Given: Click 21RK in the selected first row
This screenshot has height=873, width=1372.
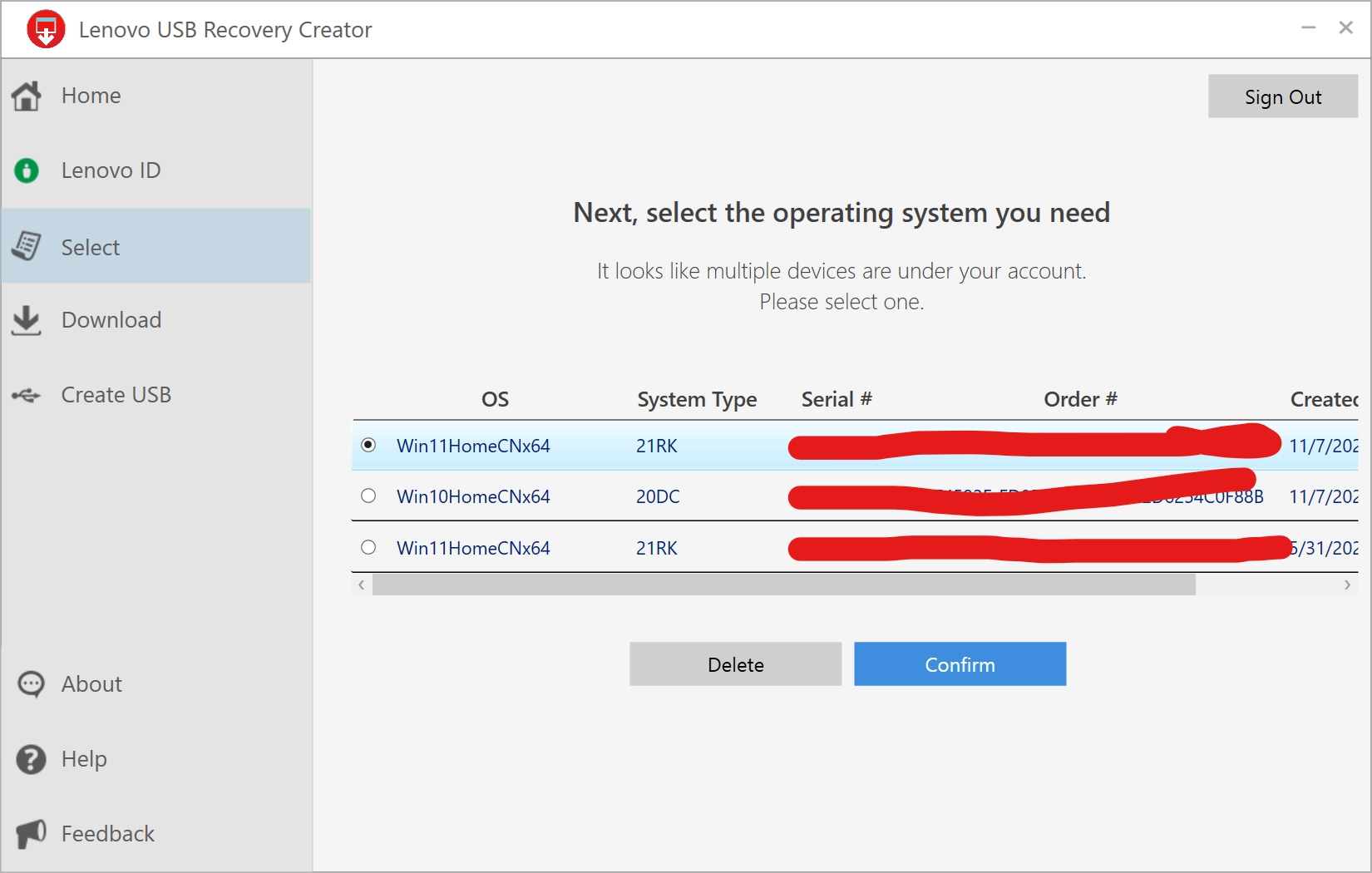Looking at the screenshot, I should point(657,446).
